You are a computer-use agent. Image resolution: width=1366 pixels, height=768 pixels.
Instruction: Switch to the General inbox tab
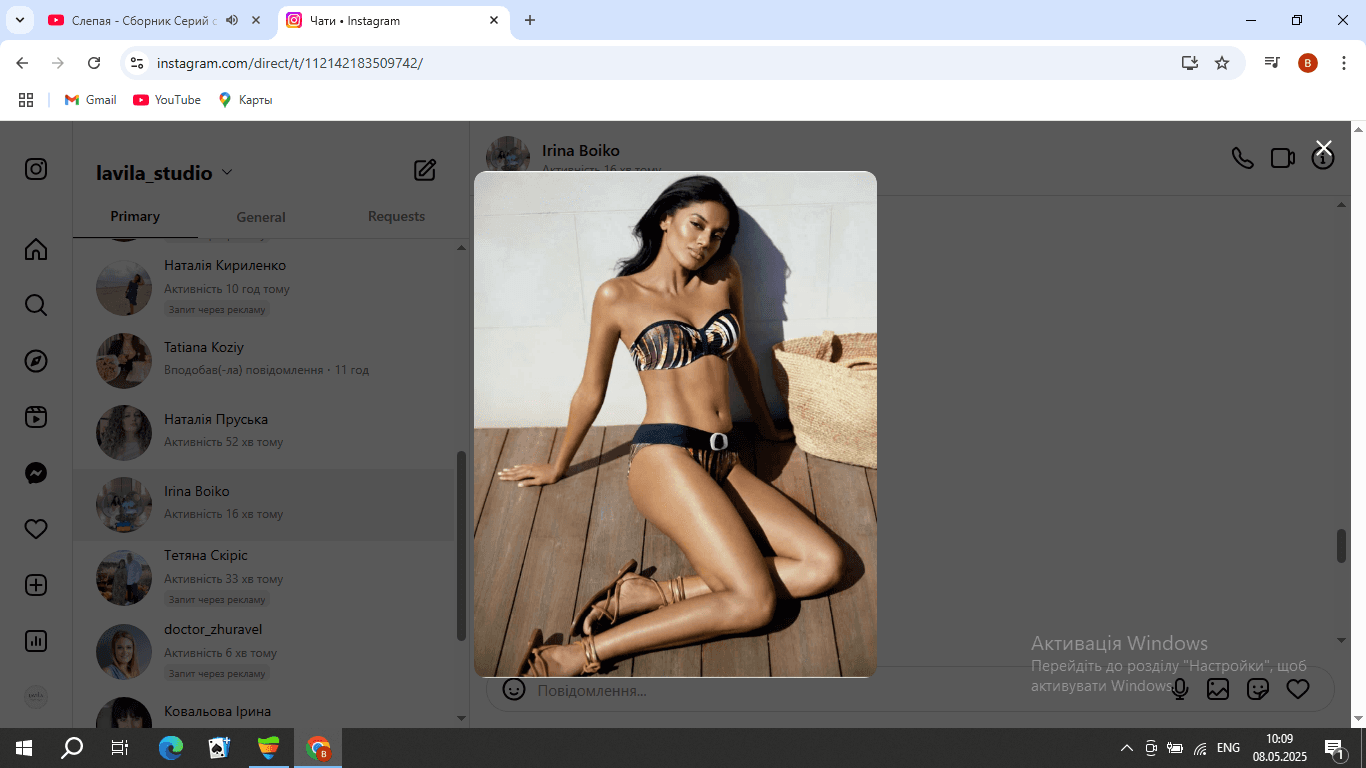tap(261, 217)
